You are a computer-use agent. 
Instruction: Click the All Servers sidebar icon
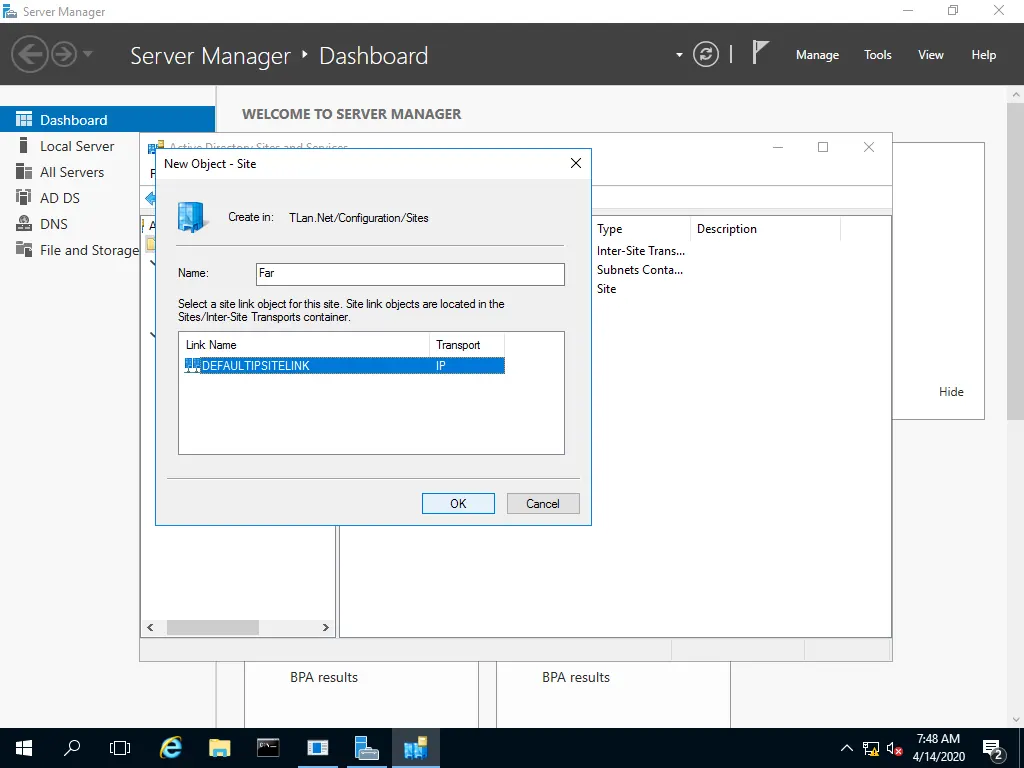(x=24, y=172)
